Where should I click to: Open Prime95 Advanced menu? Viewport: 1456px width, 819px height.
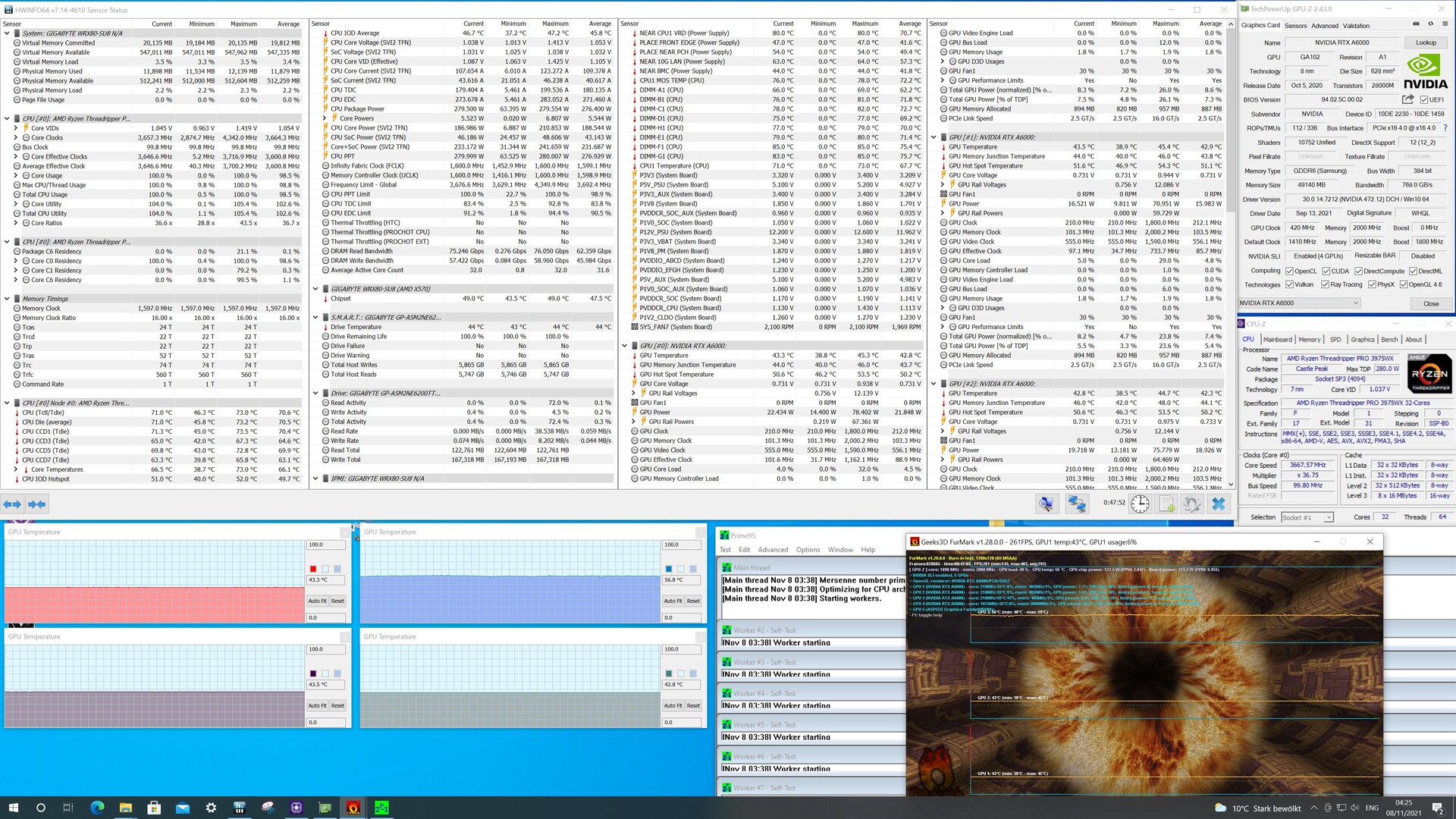[772, 550]
